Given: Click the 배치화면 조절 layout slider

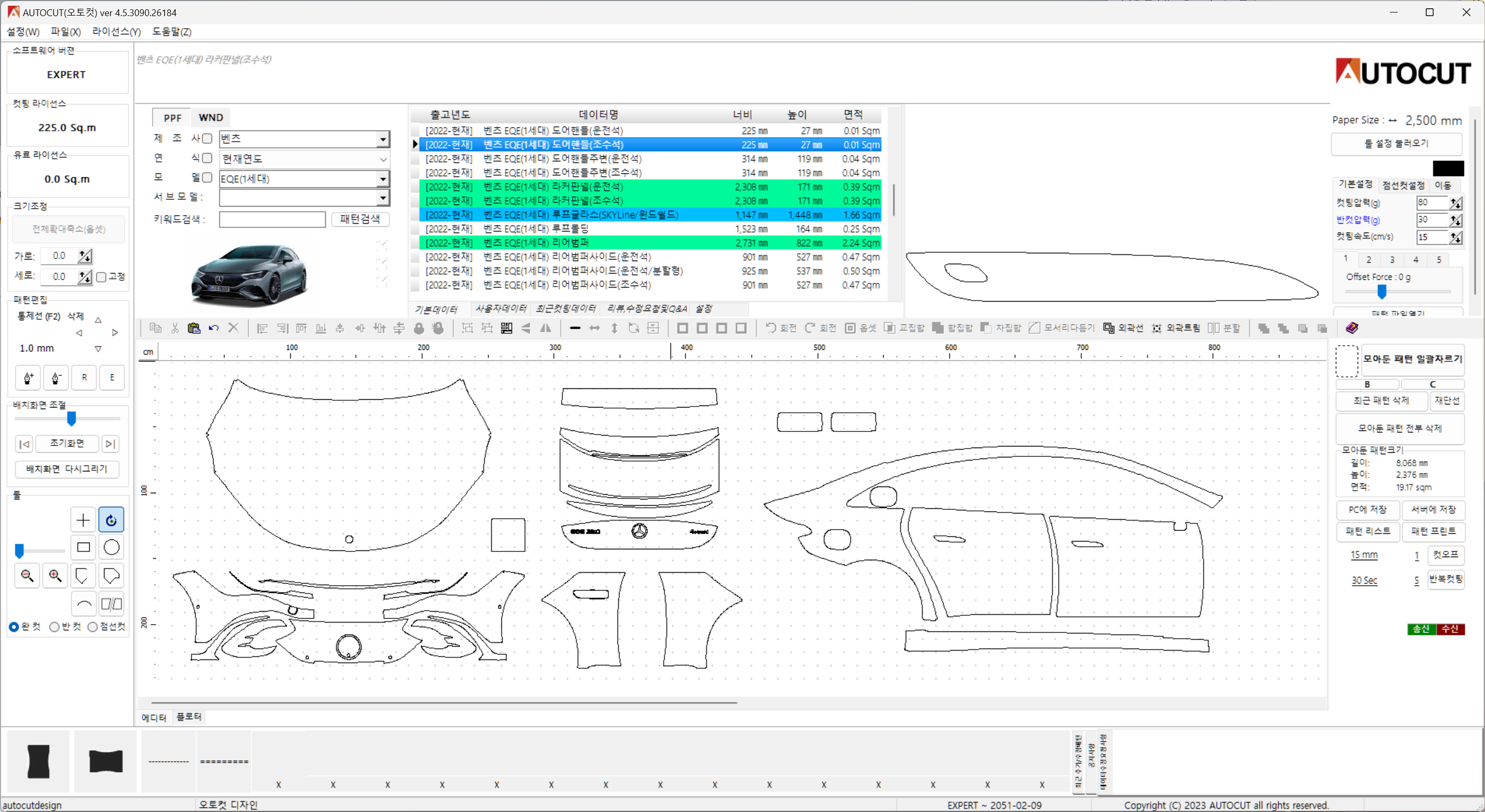Looking at the screenshot, I should 72,419.
